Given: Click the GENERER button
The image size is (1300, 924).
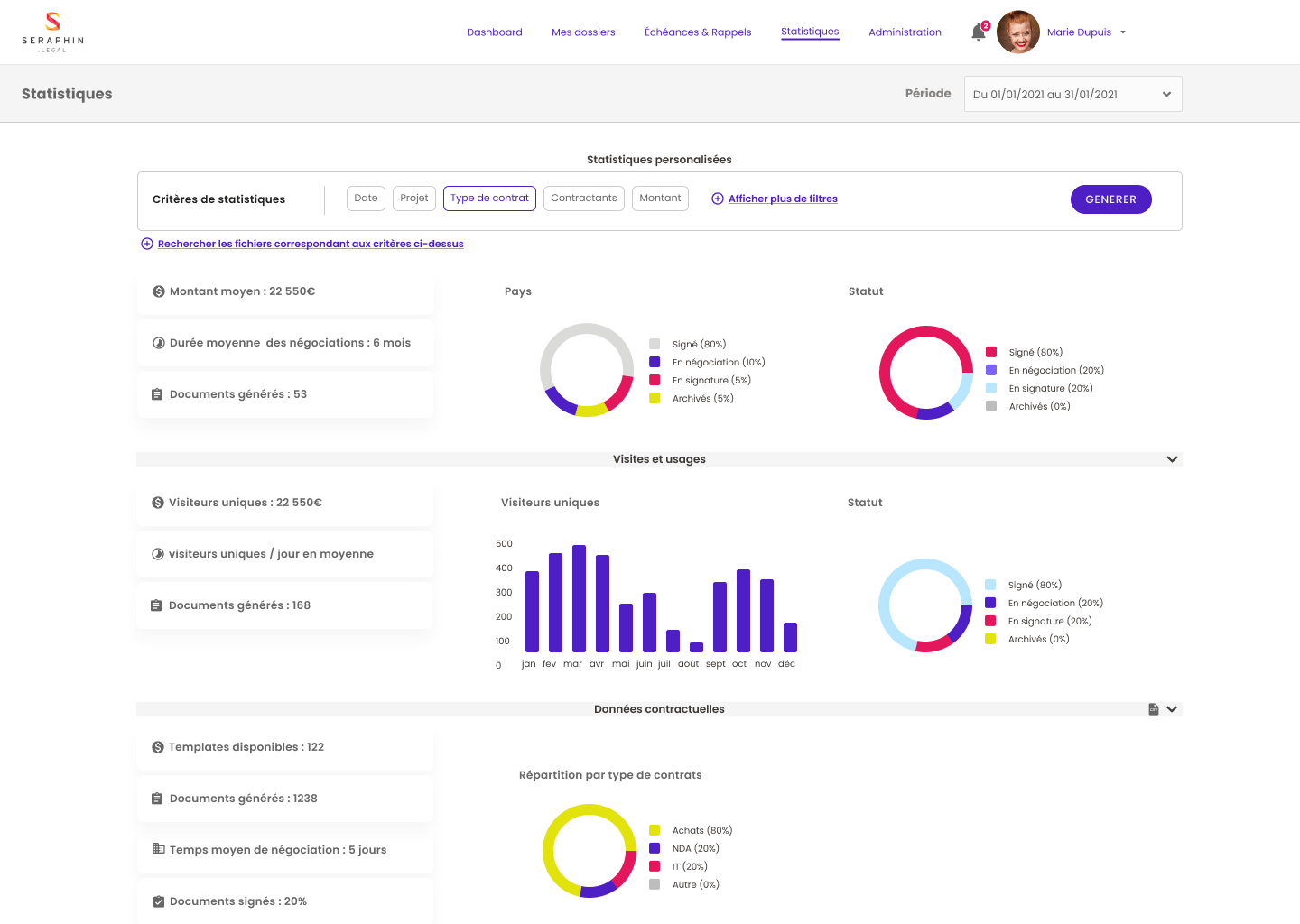Looking at the screenshot, I should click(x=1110, y=199).
